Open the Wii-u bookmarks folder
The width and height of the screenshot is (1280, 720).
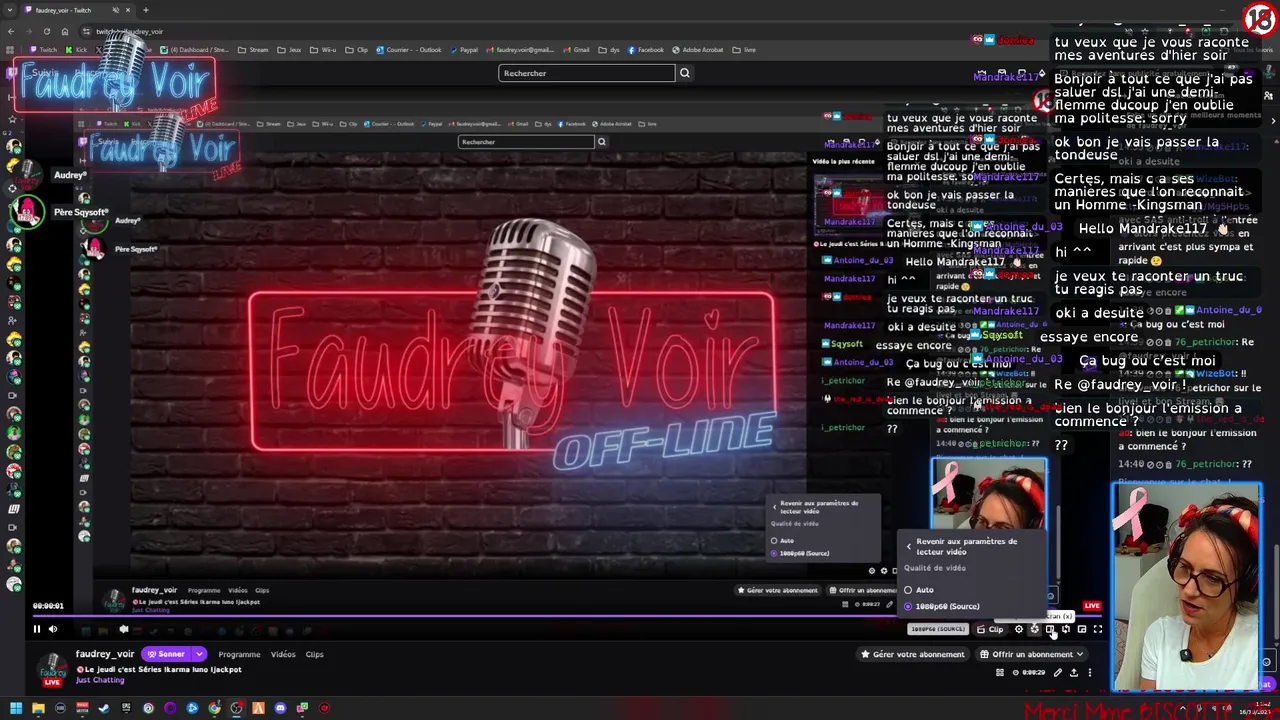coord(322,50)
